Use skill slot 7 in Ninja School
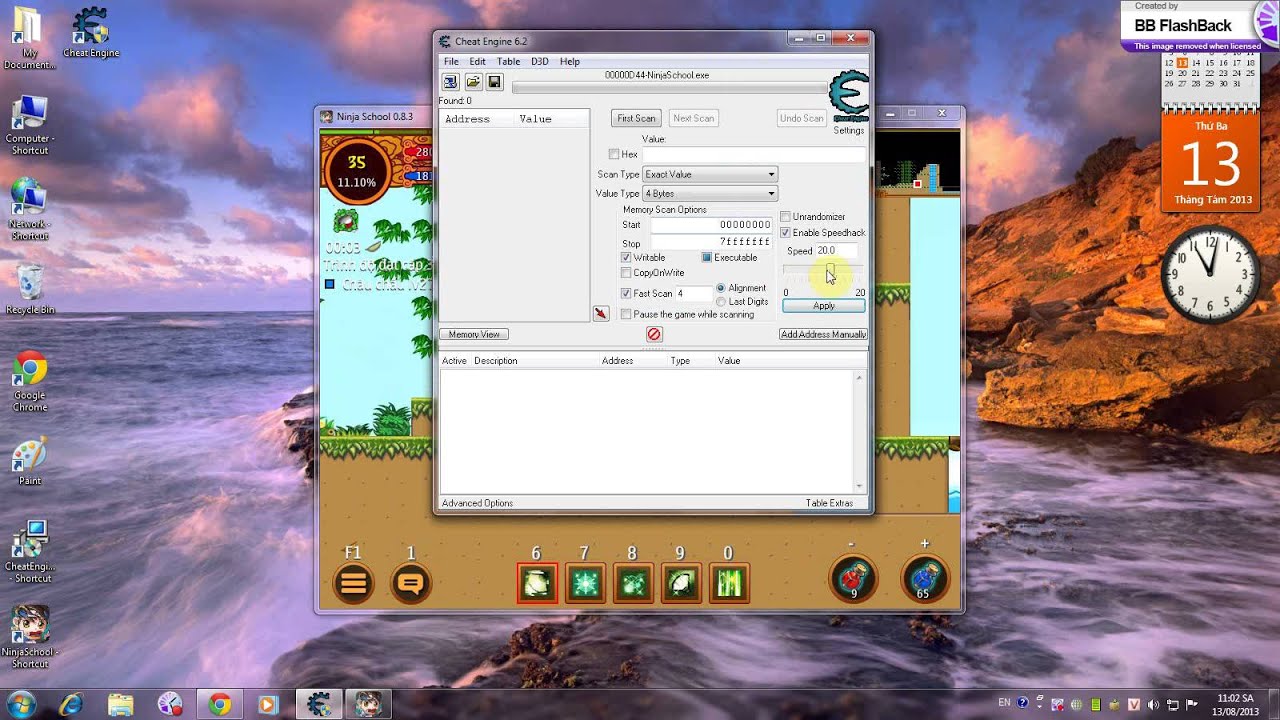Image resolution: width=1280 pixels, height=720 pixels. click(x=585, y=583)
